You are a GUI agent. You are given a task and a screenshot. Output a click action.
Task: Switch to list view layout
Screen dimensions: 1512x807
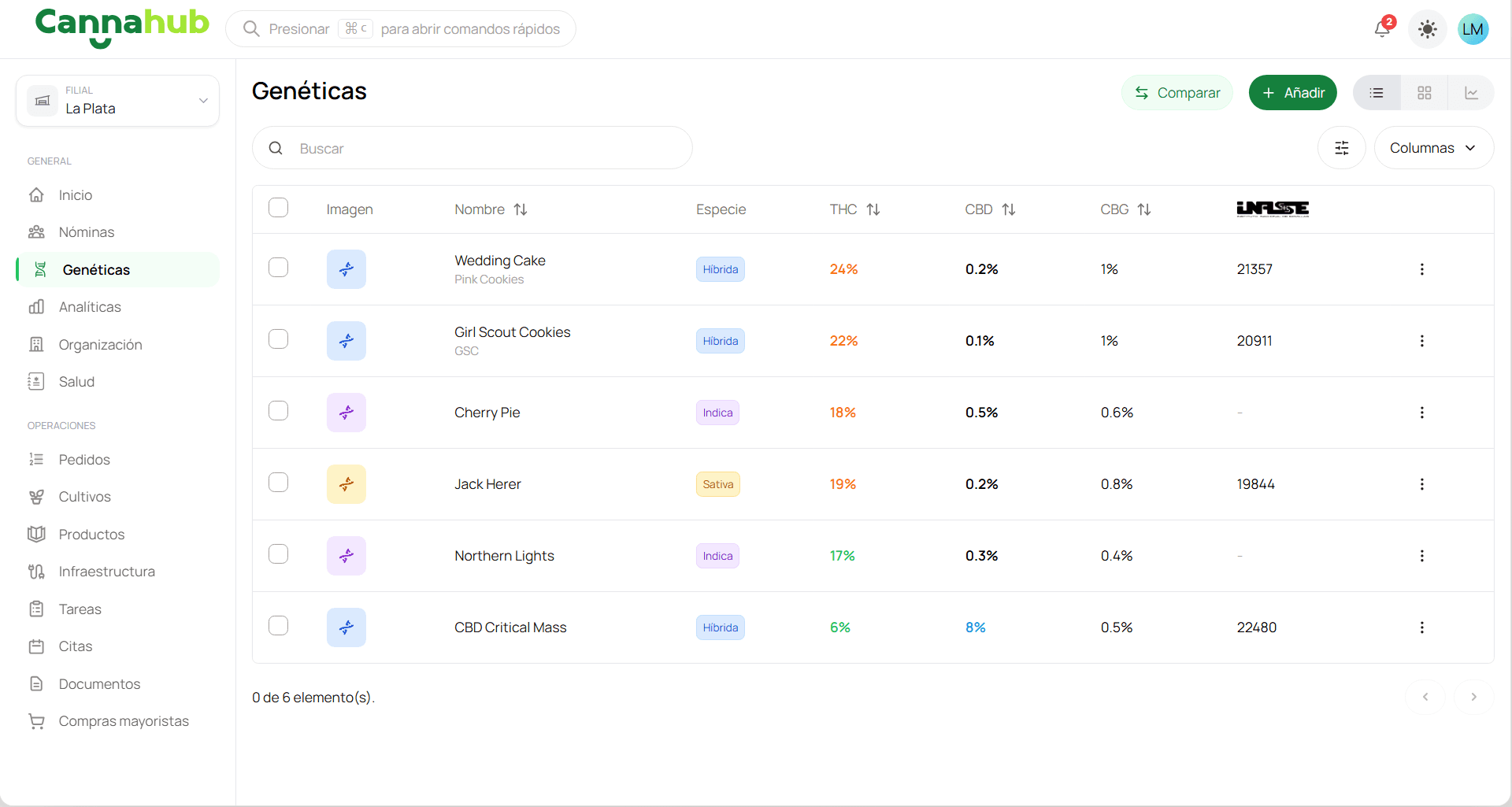tap(1377, 93)
